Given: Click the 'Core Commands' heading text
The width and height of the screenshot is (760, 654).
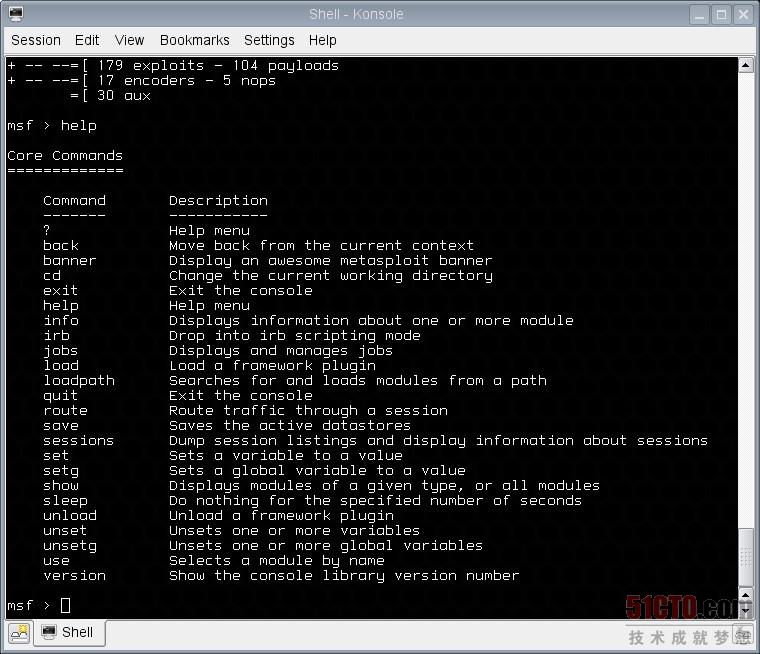Looking at the screenshot, I should (x=65, y=156).
